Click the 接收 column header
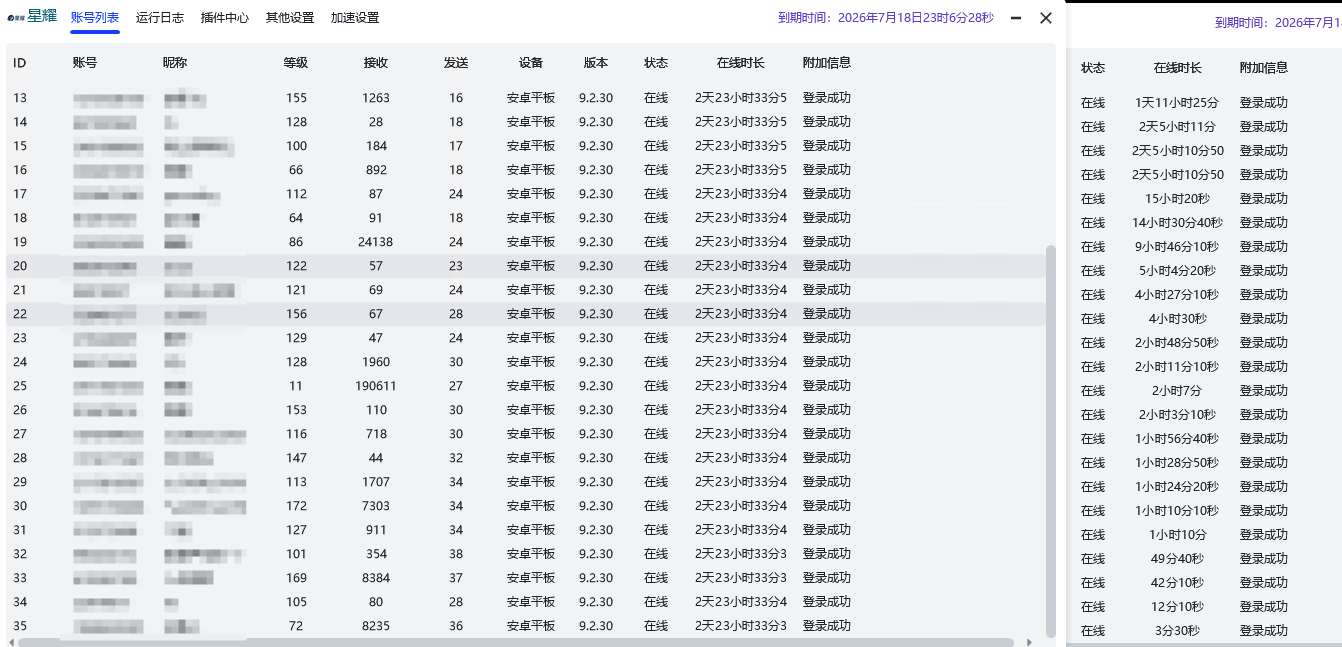 (376, 63)
